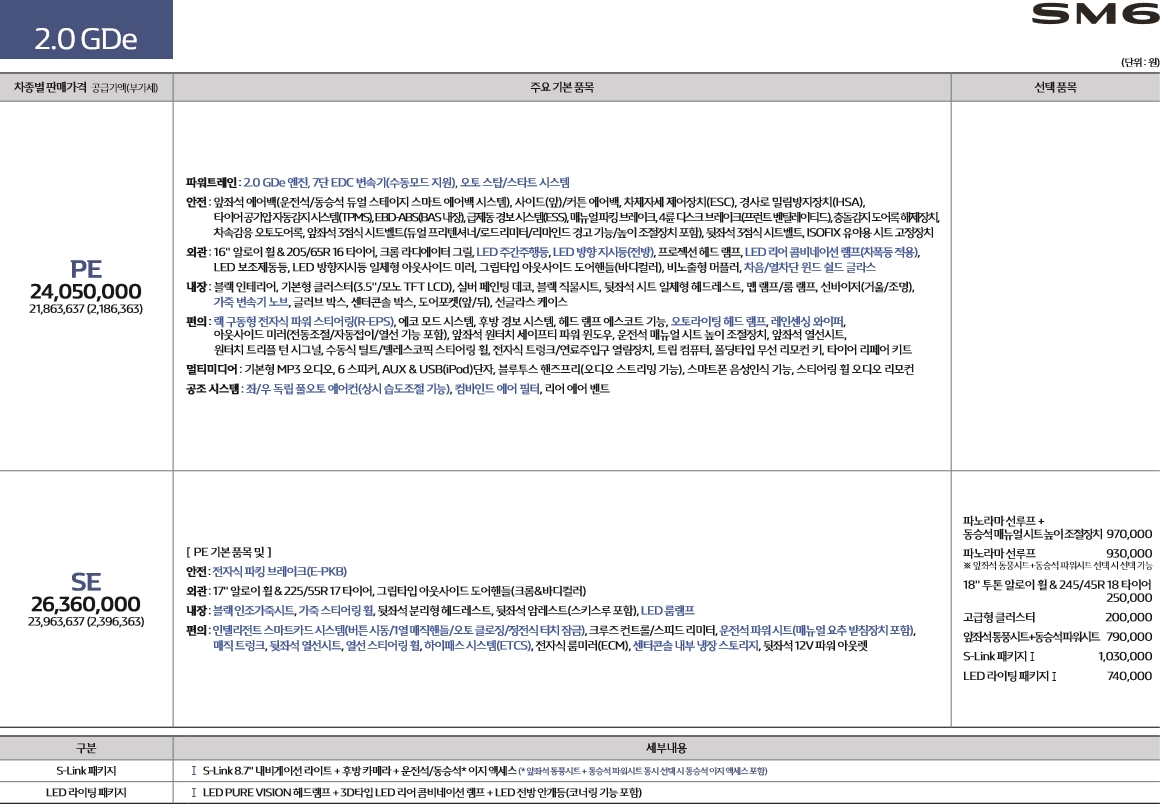Click the 파노라마 선루프 option price 930,000
The image size is (1160, 806).
(x=1129, y=553)
